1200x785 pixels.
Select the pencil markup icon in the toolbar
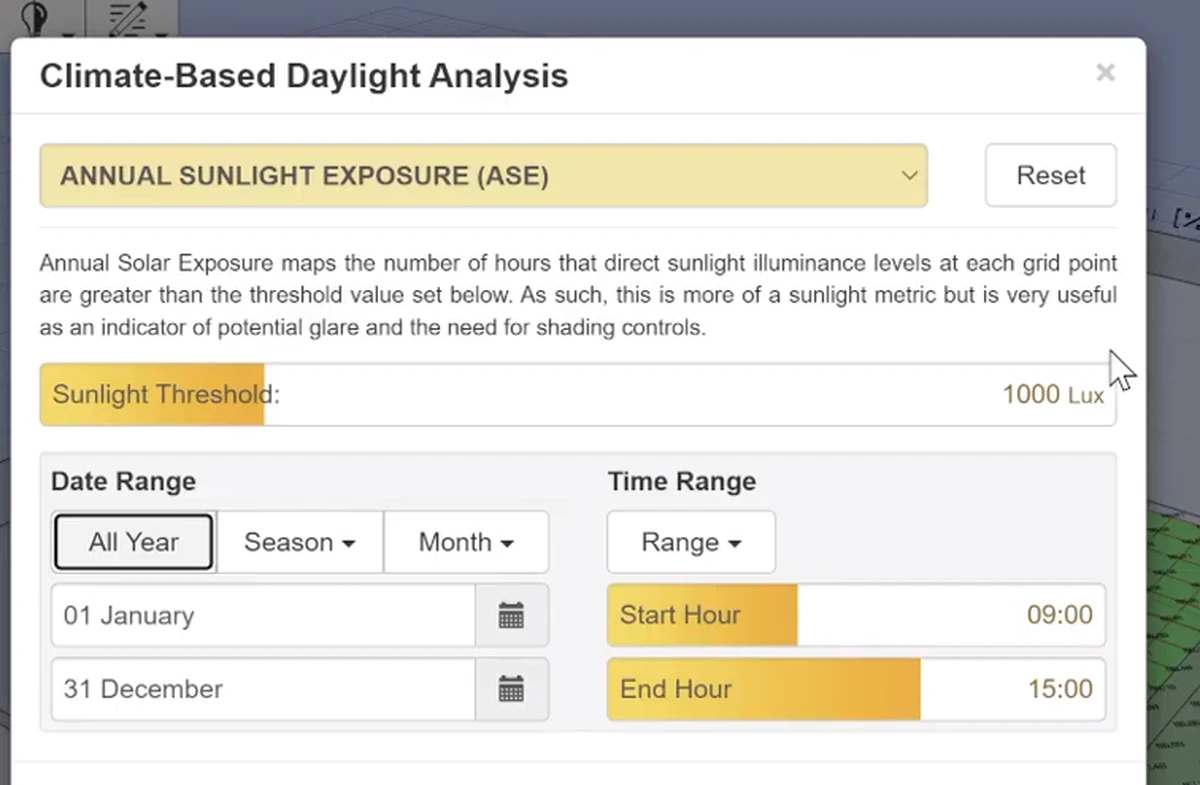(127, 18)
